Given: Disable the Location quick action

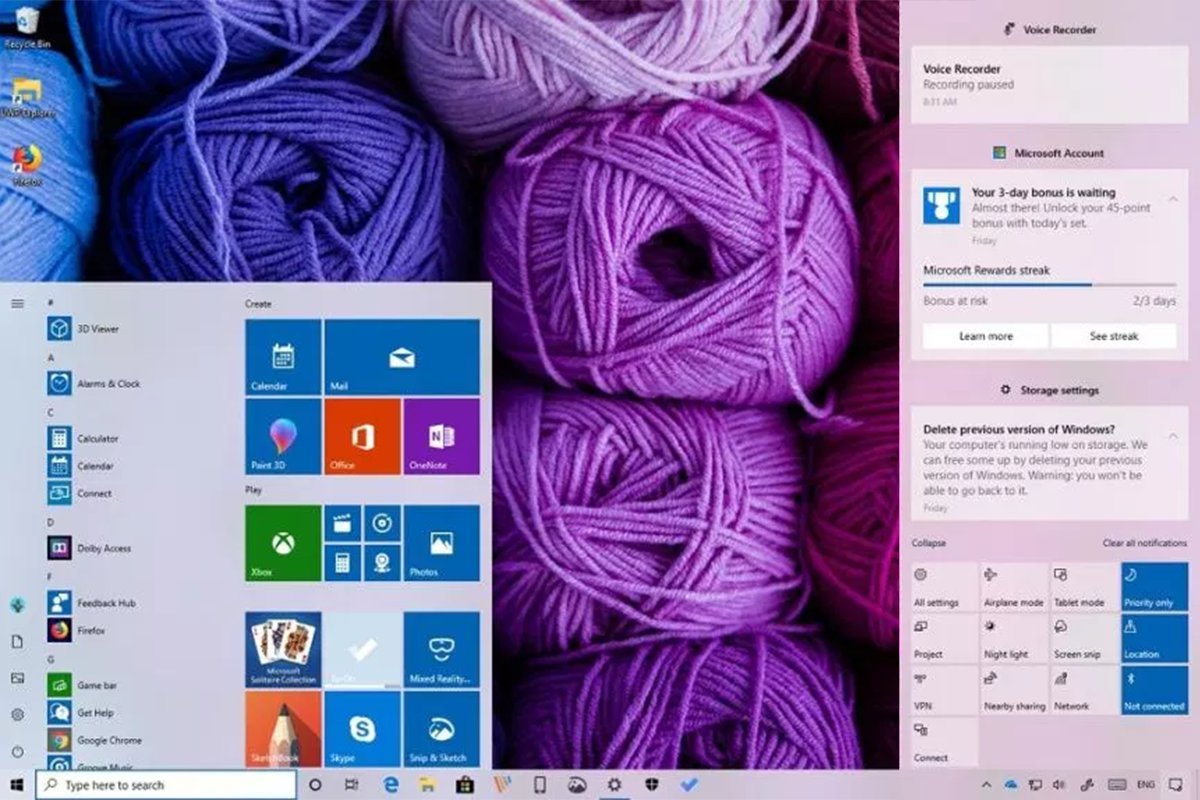Looking at the screenshot, I should [x=1154, y=639].
